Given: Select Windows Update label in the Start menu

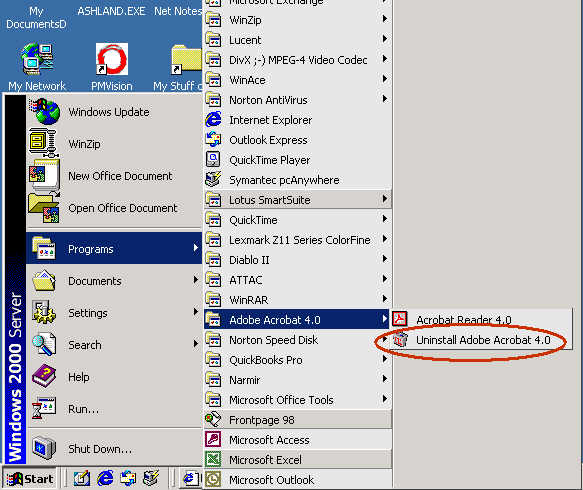Looking at the screenshot, I should [x=109, y=112].
